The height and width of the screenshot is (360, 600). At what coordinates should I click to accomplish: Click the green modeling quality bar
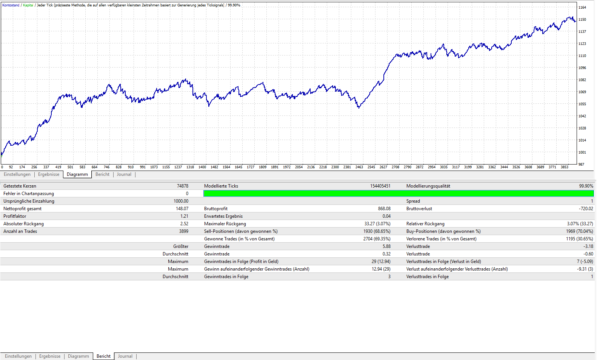click(x=398, y=194)
